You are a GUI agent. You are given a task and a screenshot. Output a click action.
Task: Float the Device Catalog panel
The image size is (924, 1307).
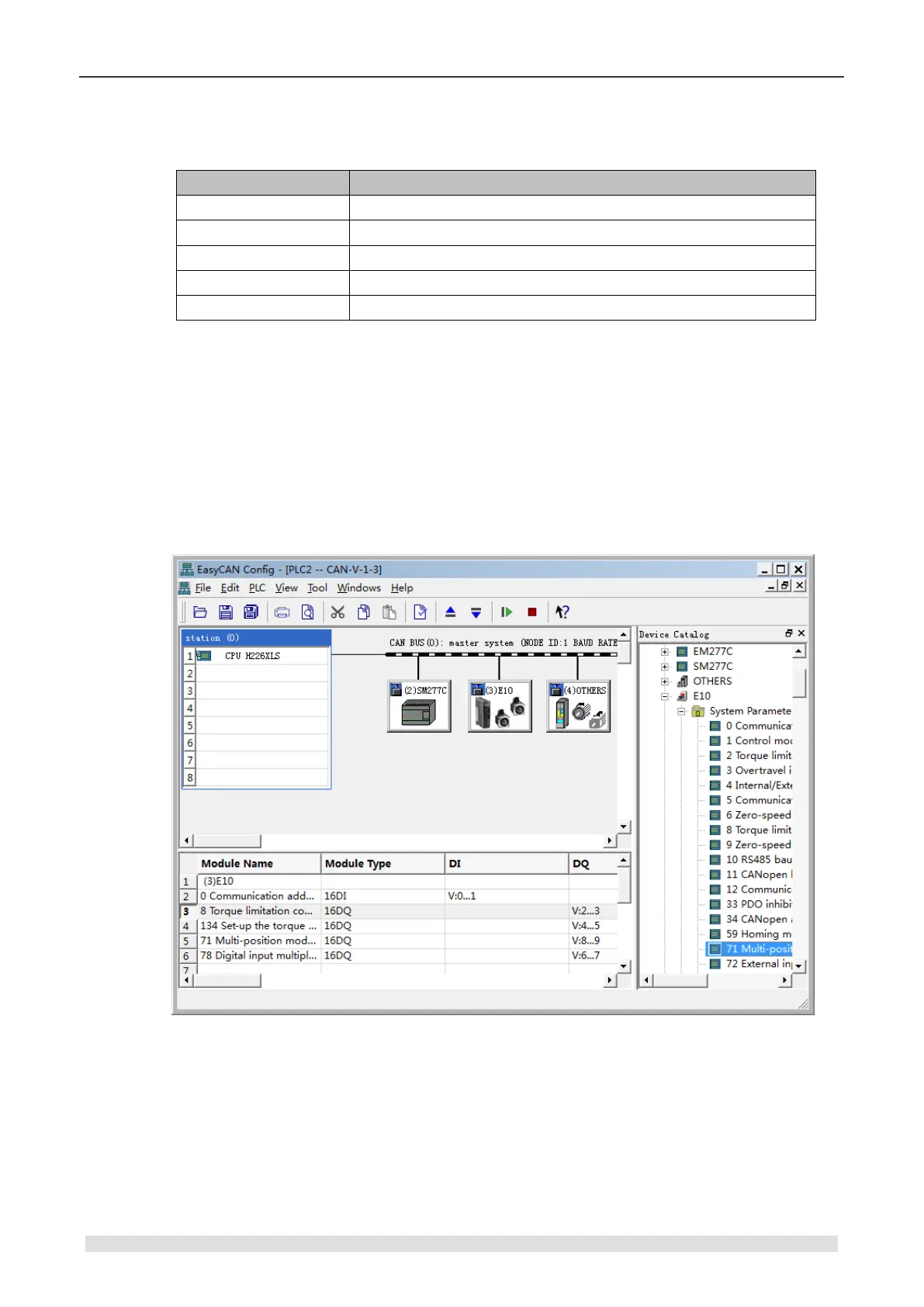tap(788, 633)
